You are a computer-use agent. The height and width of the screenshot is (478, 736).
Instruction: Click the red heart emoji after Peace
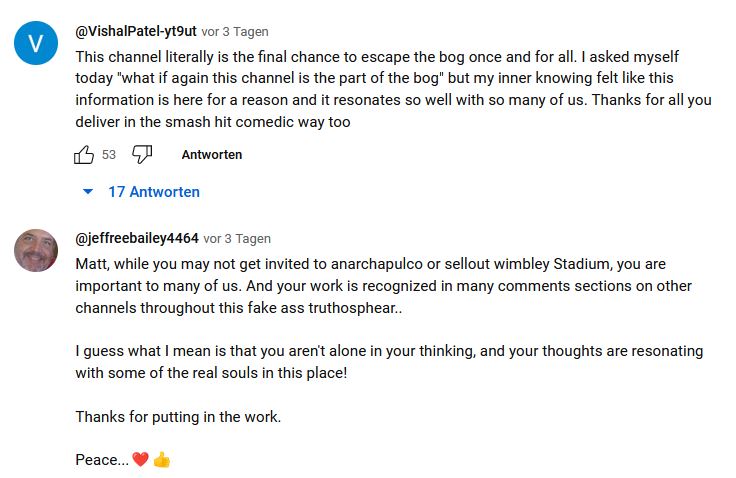click(141, 460)
